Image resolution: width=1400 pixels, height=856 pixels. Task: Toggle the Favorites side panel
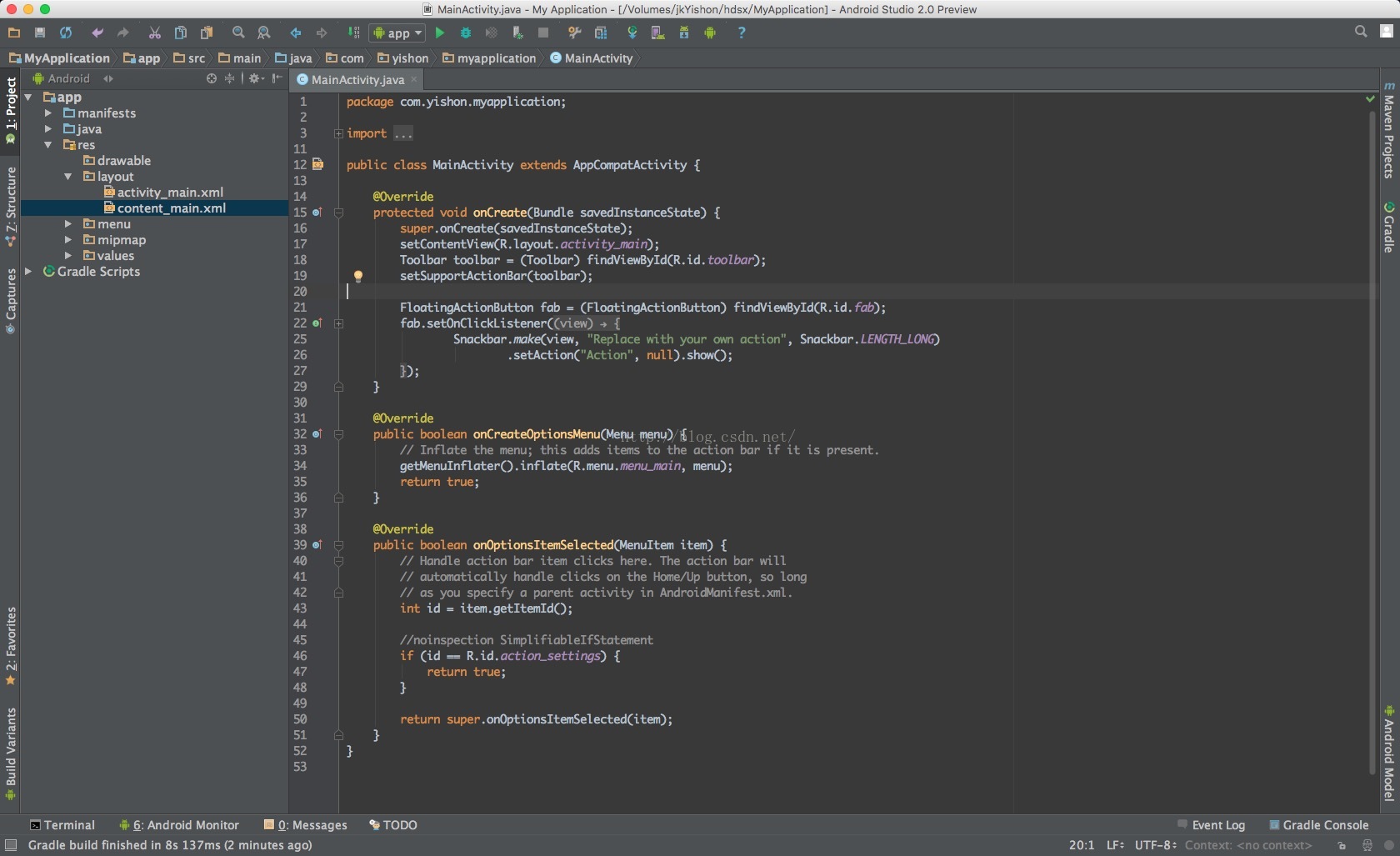(x=11, y=646)
